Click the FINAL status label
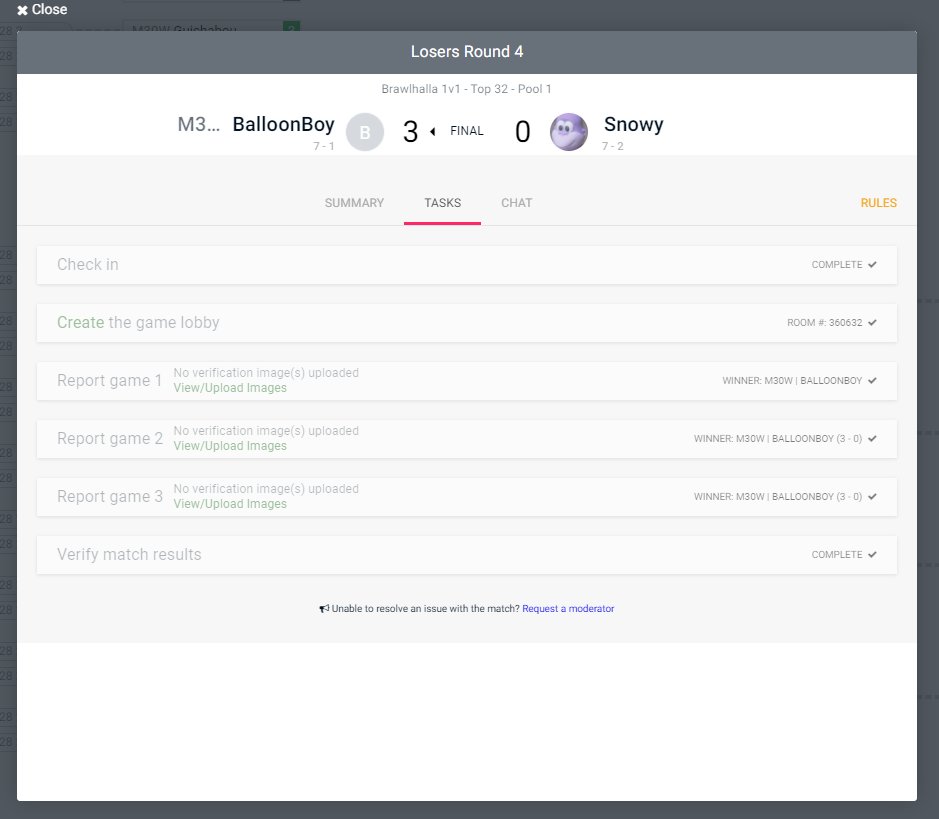Screen dimensions: 939x819 (x=467, y=131)
